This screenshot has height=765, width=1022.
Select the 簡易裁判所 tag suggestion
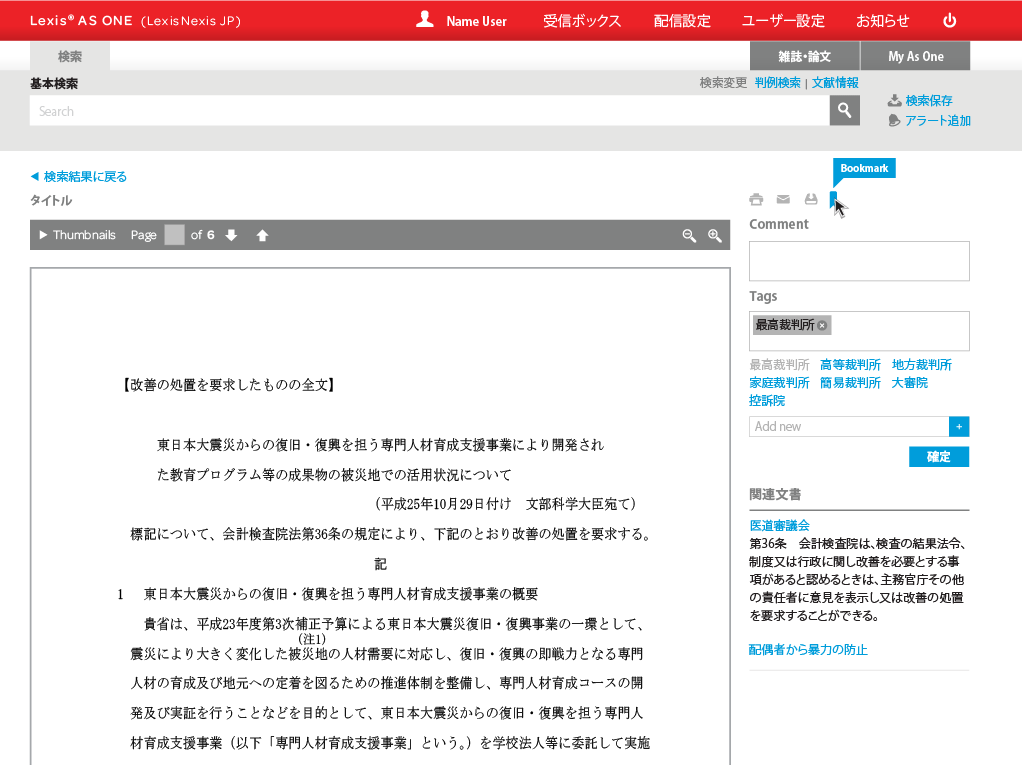[850, 382]
